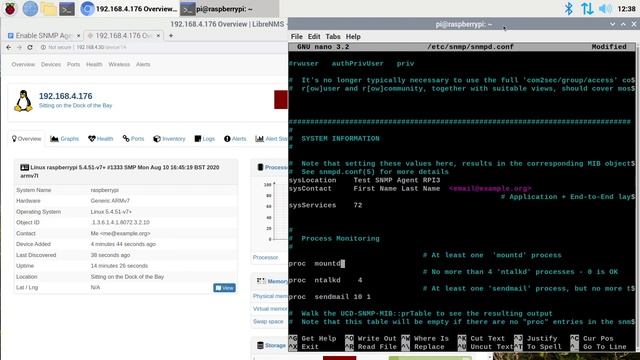Open the Physical memory link

[x=270, y=296]
